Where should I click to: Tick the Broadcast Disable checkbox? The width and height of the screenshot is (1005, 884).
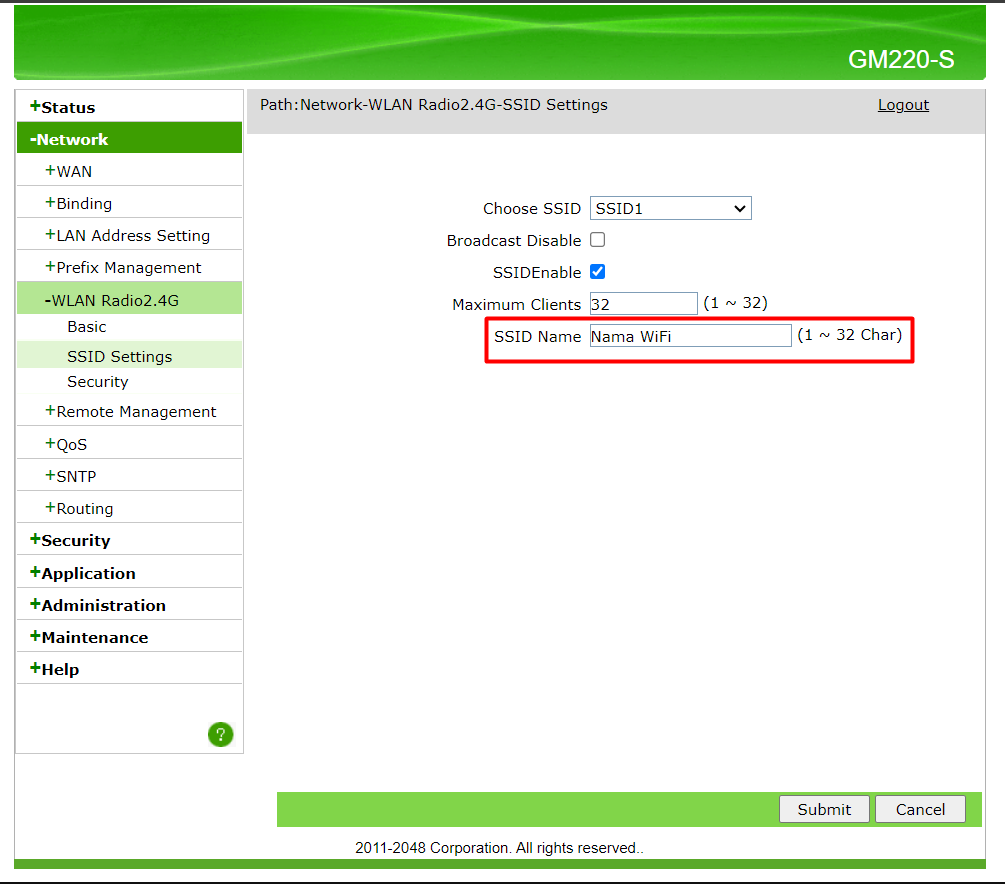point(597,240)
